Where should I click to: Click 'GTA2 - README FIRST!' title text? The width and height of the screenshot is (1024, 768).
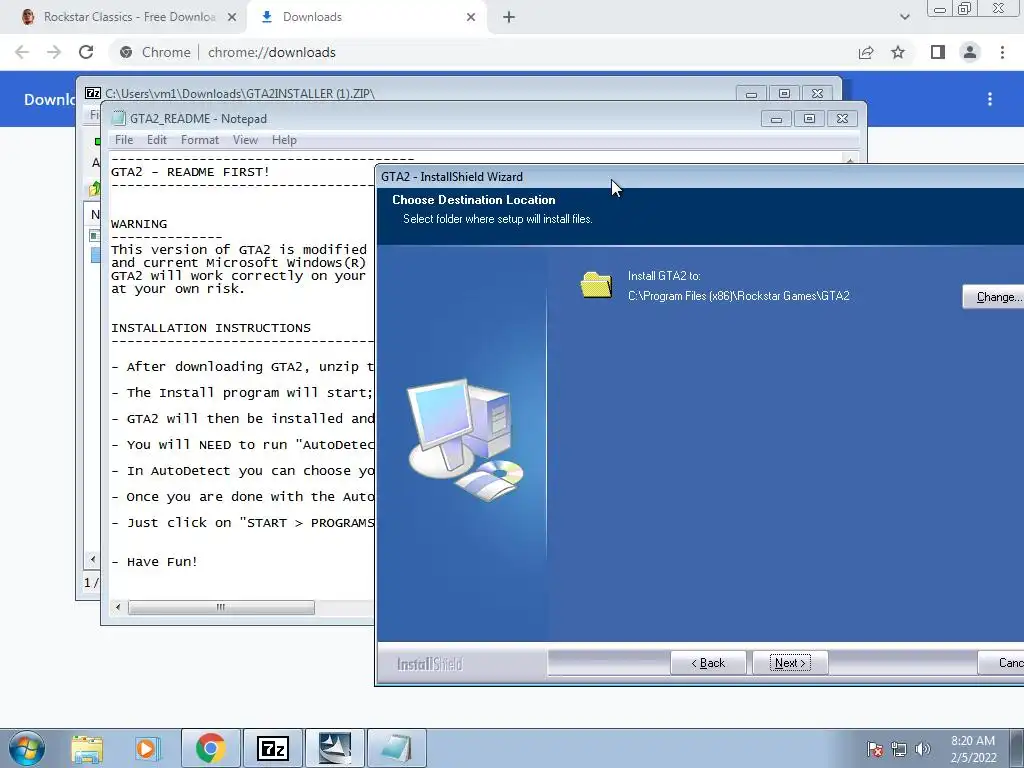pos(190,172)
